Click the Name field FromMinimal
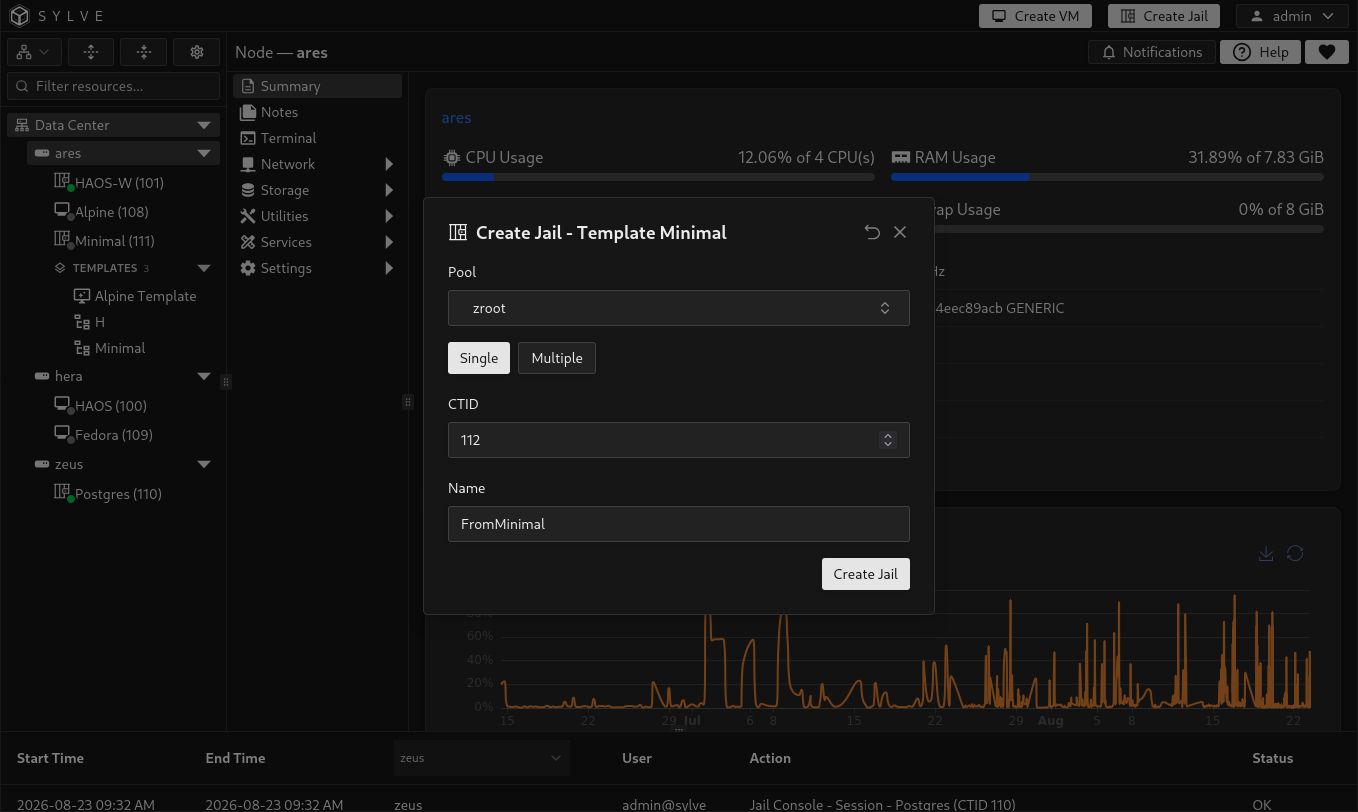1358x812 pixels. coord(679,524)
